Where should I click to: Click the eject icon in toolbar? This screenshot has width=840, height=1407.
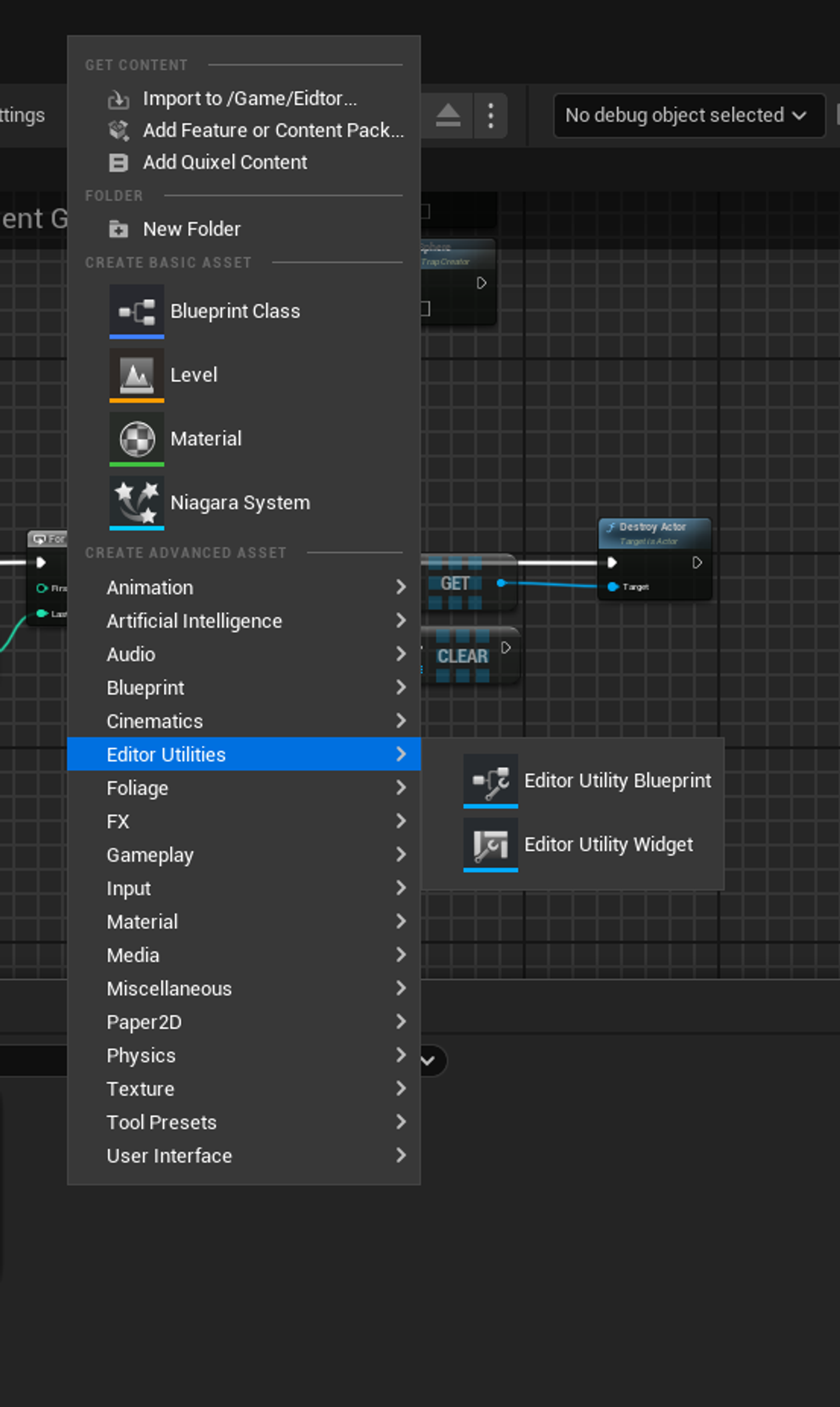448,116
